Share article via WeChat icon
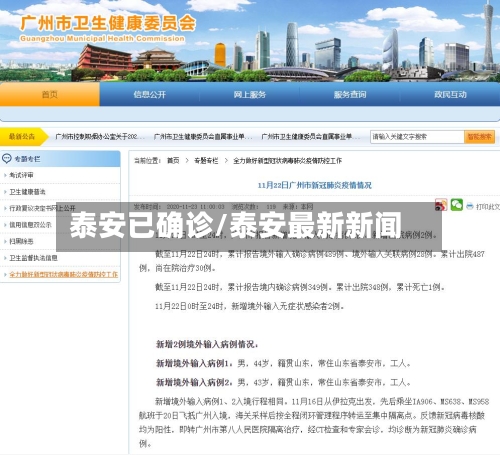The width and height of the screenshot is (500, 455). click(x=457, y=205)
